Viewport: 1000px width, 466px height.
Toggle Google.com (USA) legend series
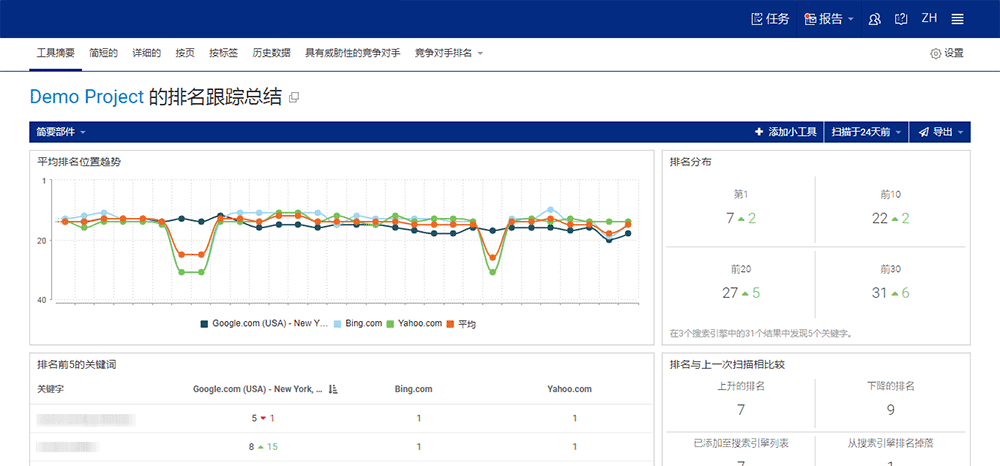click(x=264, y=324)
